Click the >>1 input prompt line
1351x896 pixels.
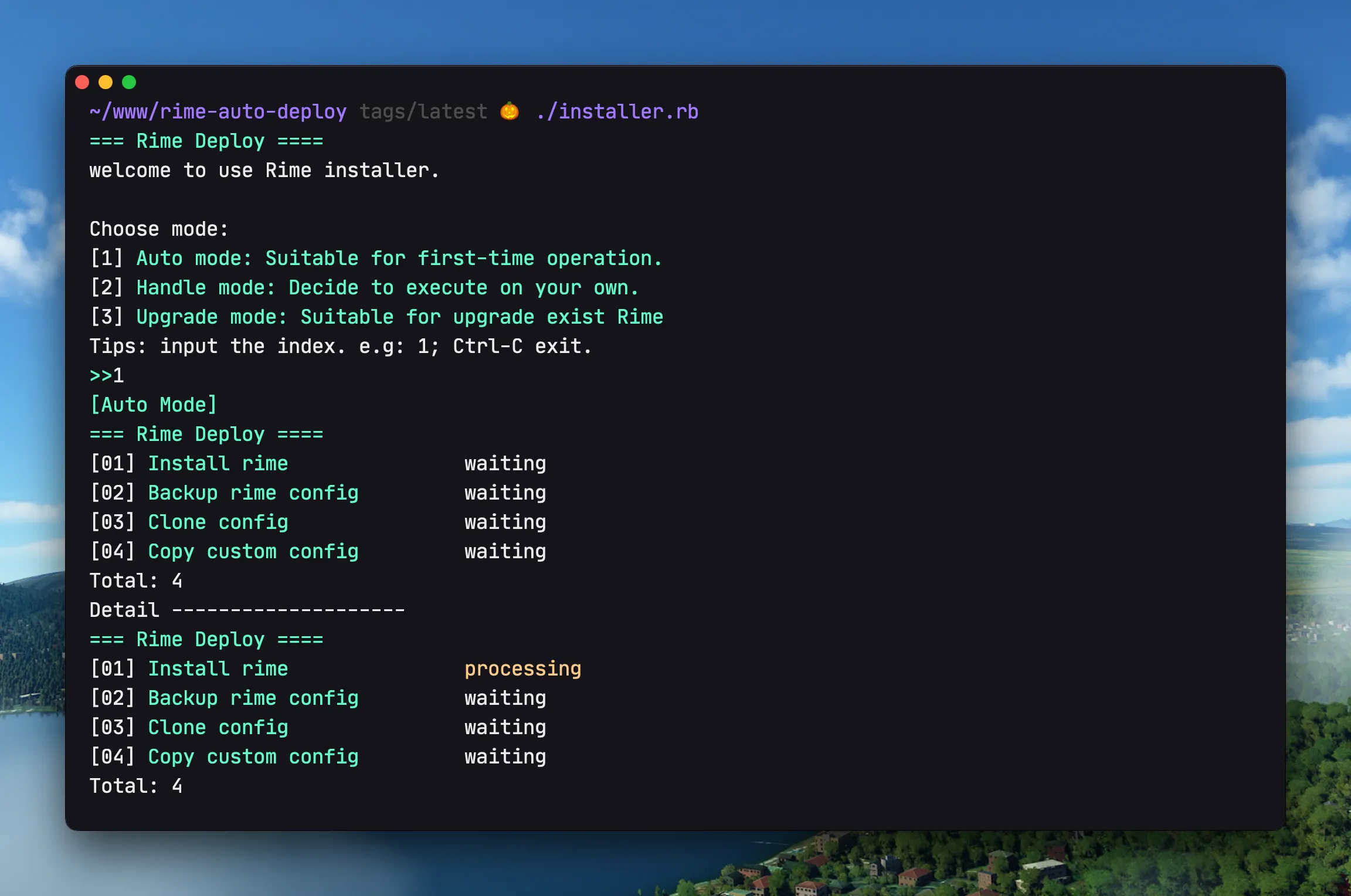[x=107, y=375]
